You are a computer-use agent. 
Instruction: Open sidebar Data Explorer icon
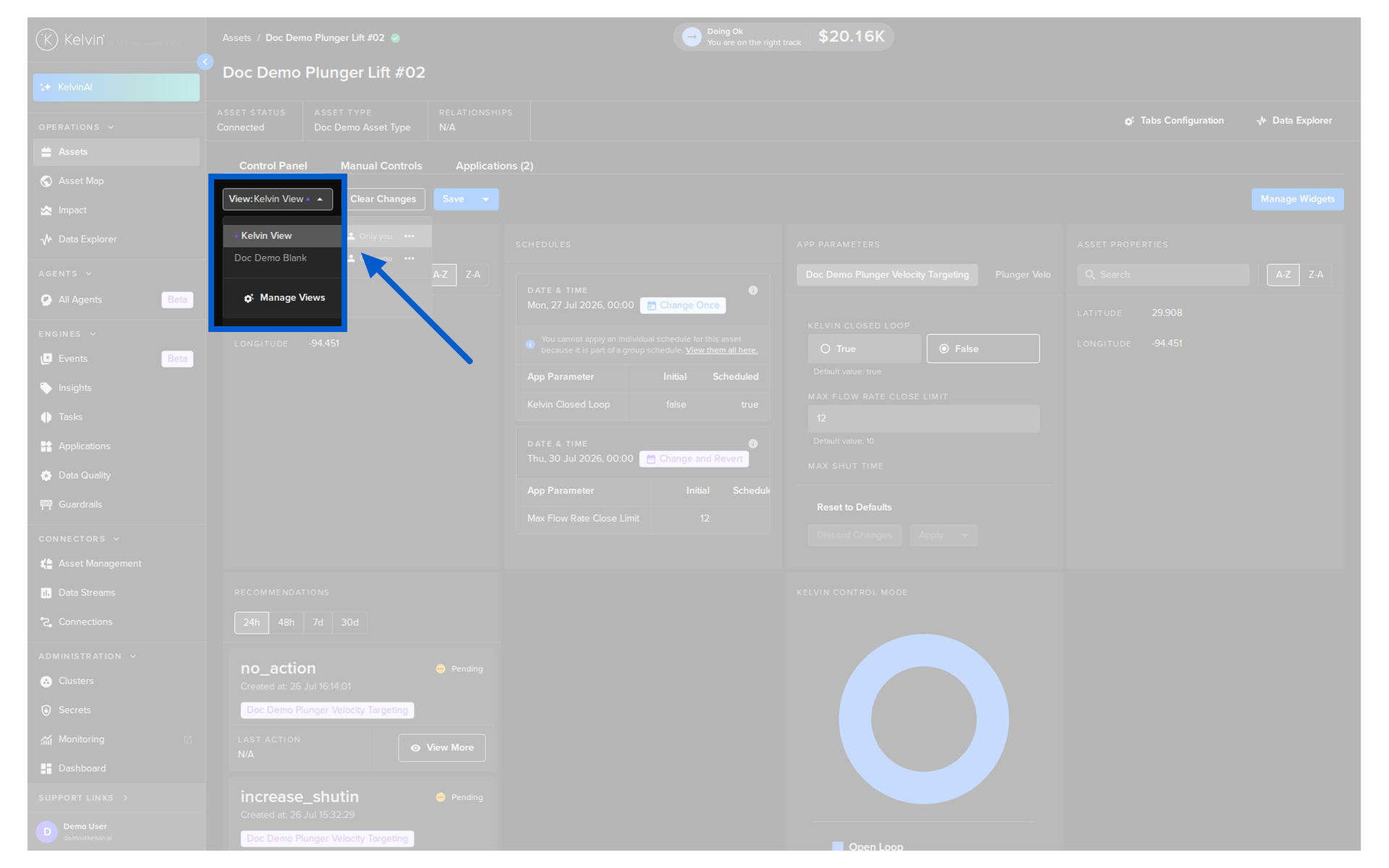[46, 239]
